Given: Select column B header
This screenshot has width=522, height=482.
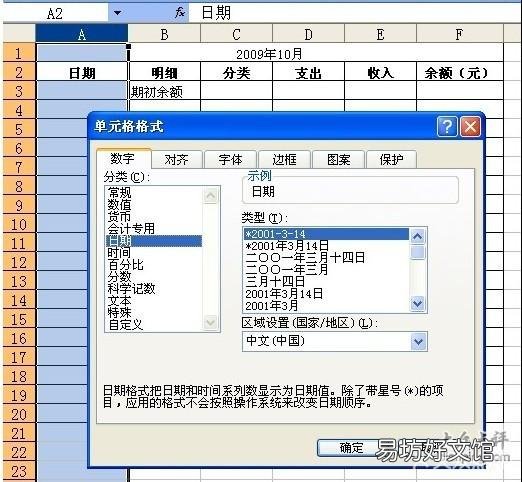Looking at the screenshot, I should (164, 34).
